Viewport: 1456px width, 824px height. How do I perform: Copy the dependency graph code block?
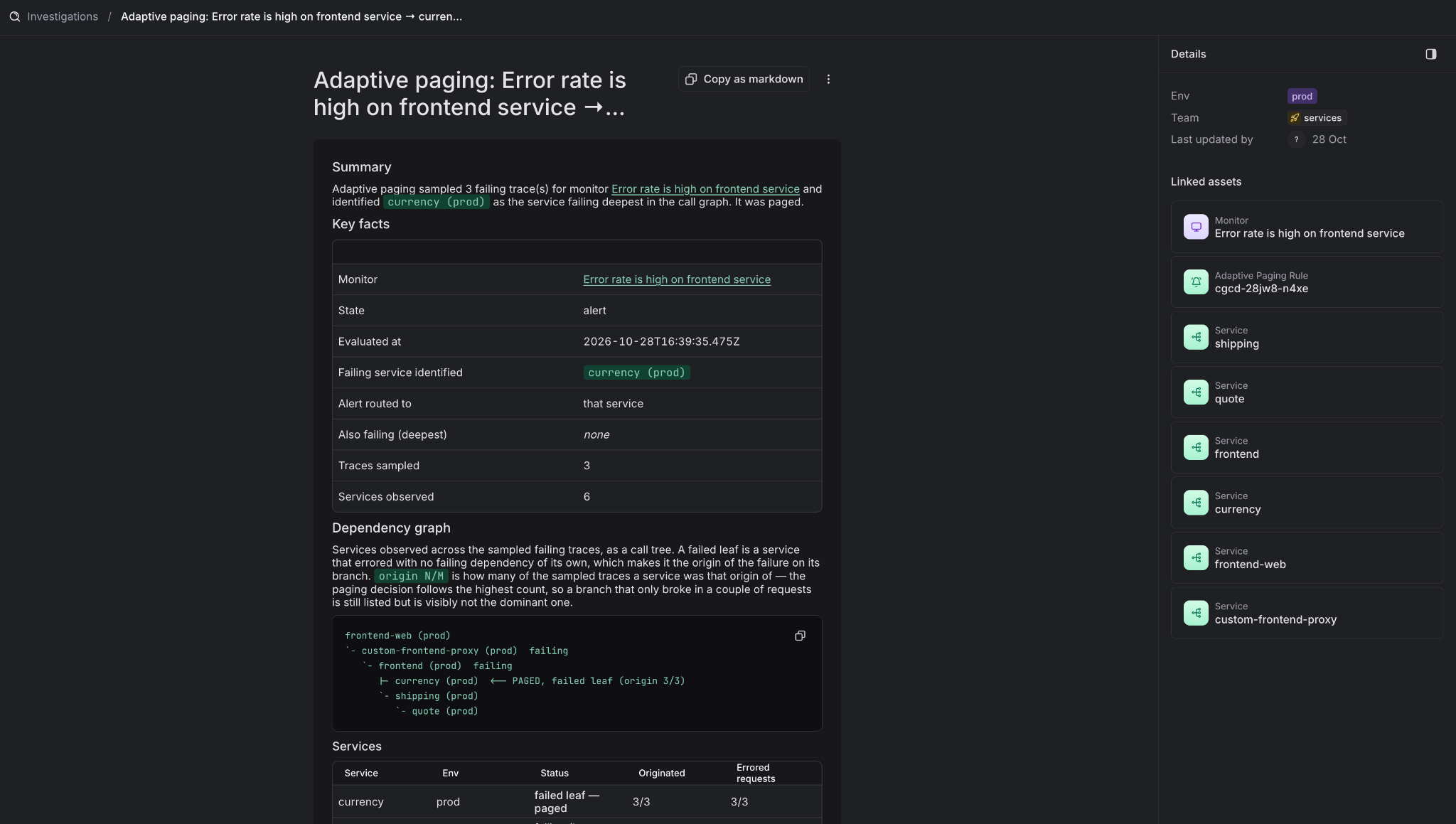(x=800, y=636)
